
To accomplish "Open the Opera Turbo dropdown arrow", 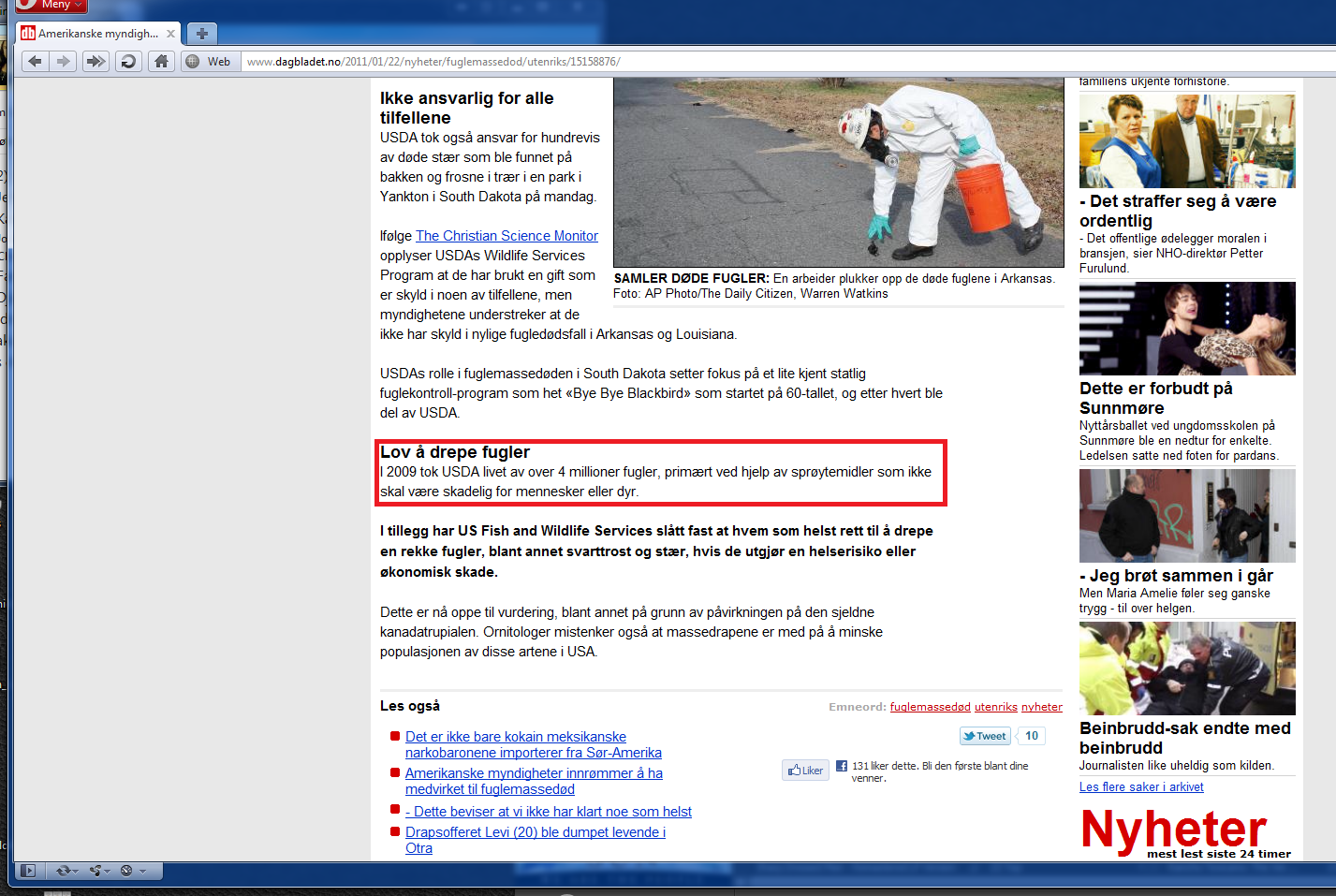I will pos(142,871).
